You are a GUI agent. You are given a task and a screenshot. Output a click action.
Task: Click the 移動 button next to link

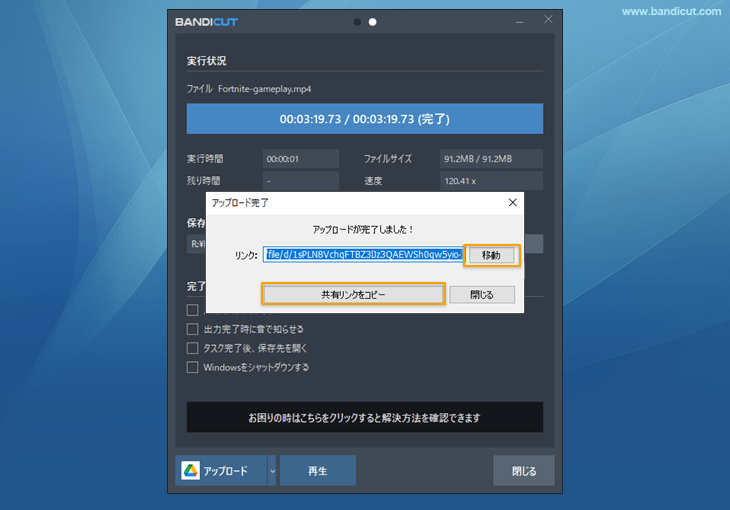(491, 255)
